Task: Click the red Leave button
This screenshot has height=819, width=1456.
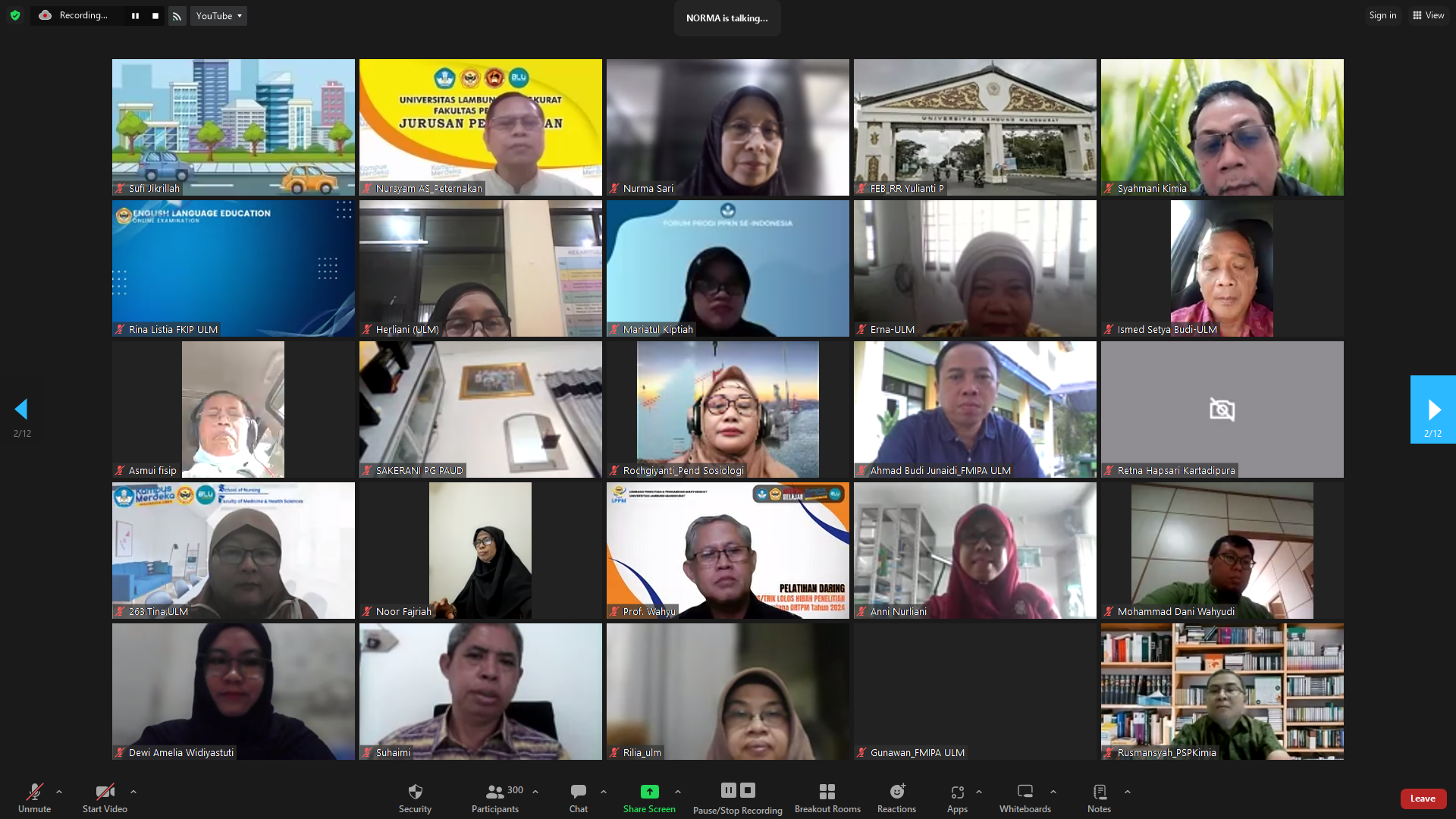Action: tap(1423, 799)
